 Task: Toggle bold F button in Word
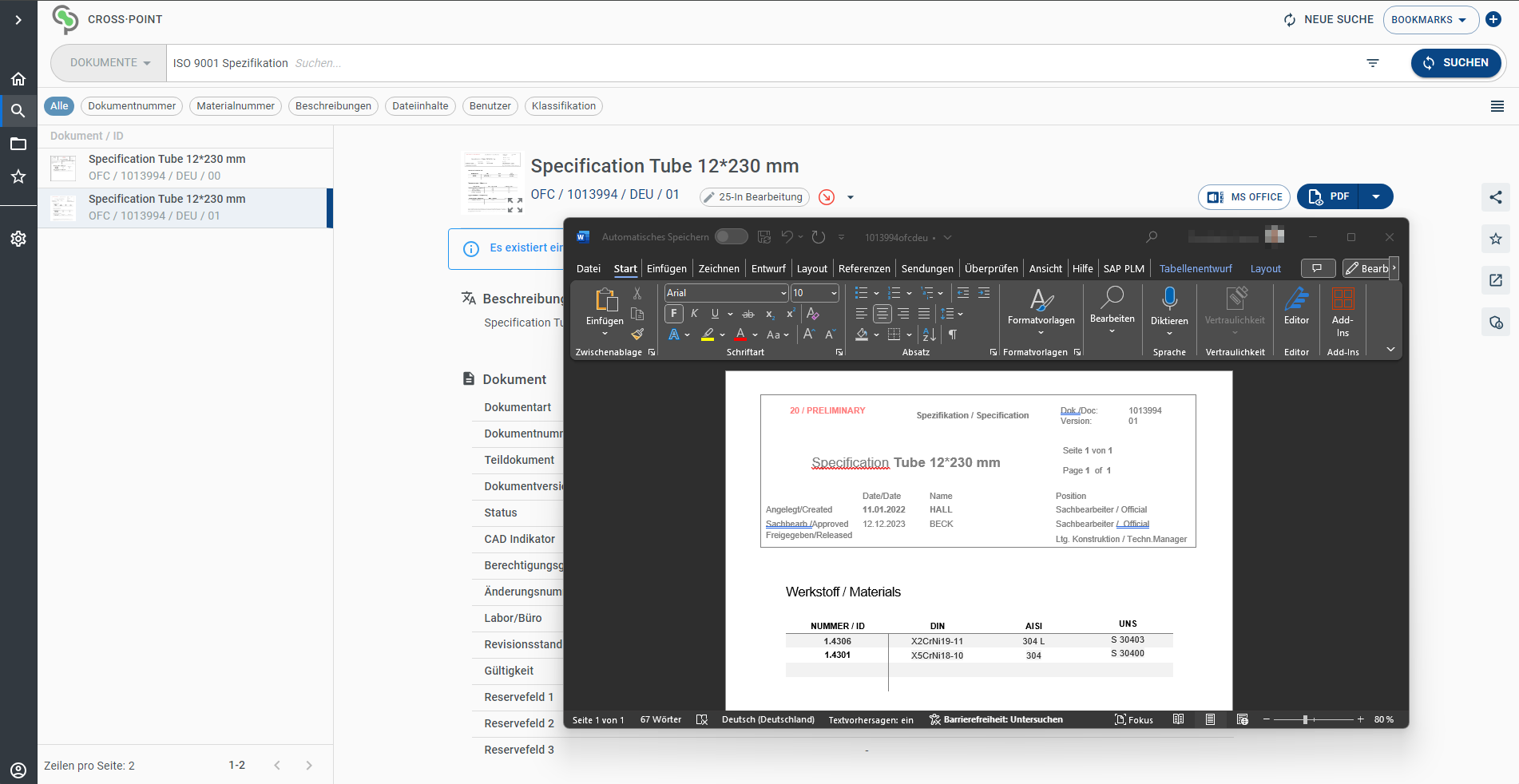click(674, 314)
